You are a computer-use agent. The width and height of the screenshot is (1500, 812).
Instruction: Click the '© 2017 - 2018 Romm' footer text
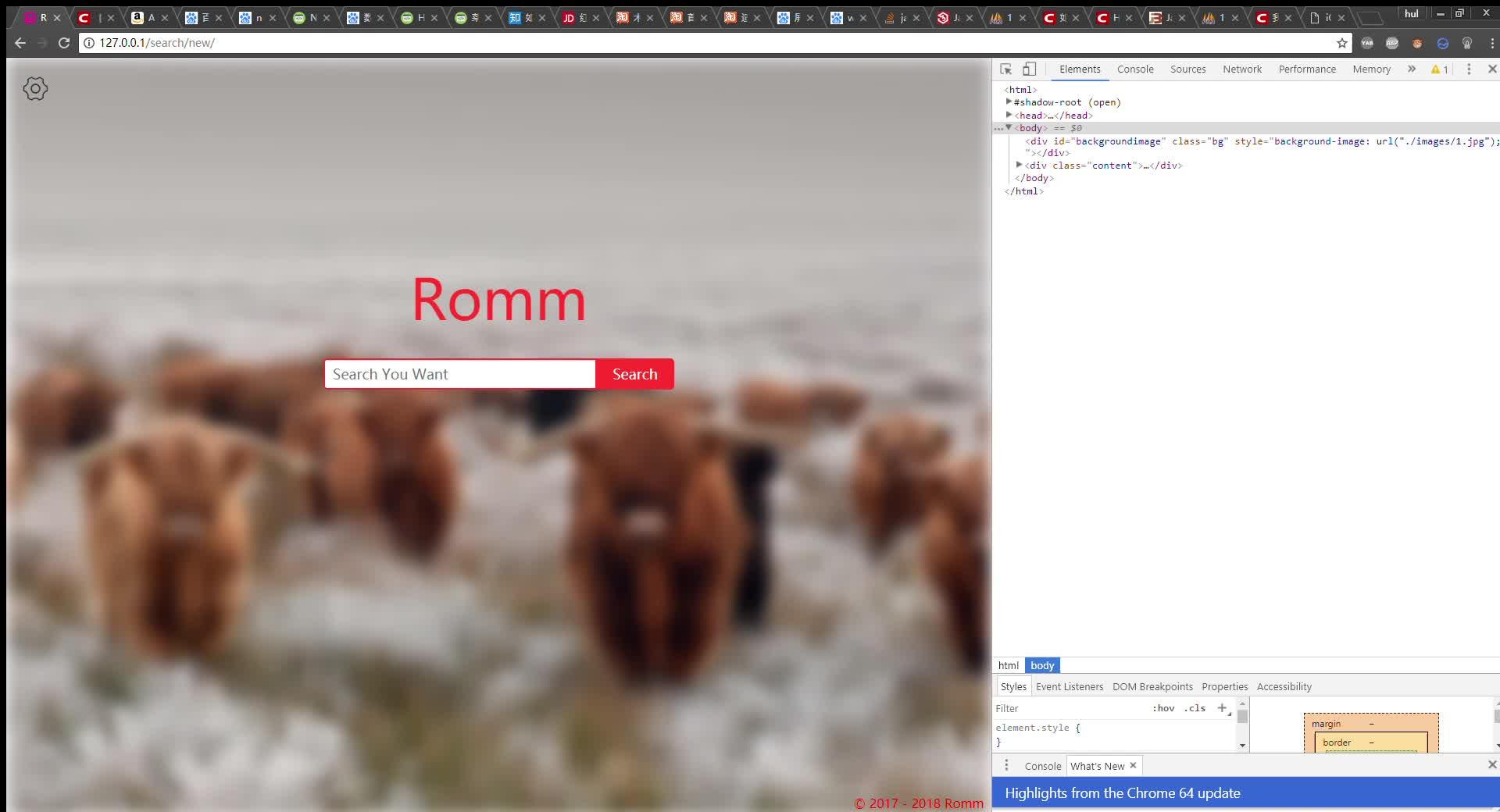pyautogui.click(x=919, y=803)
